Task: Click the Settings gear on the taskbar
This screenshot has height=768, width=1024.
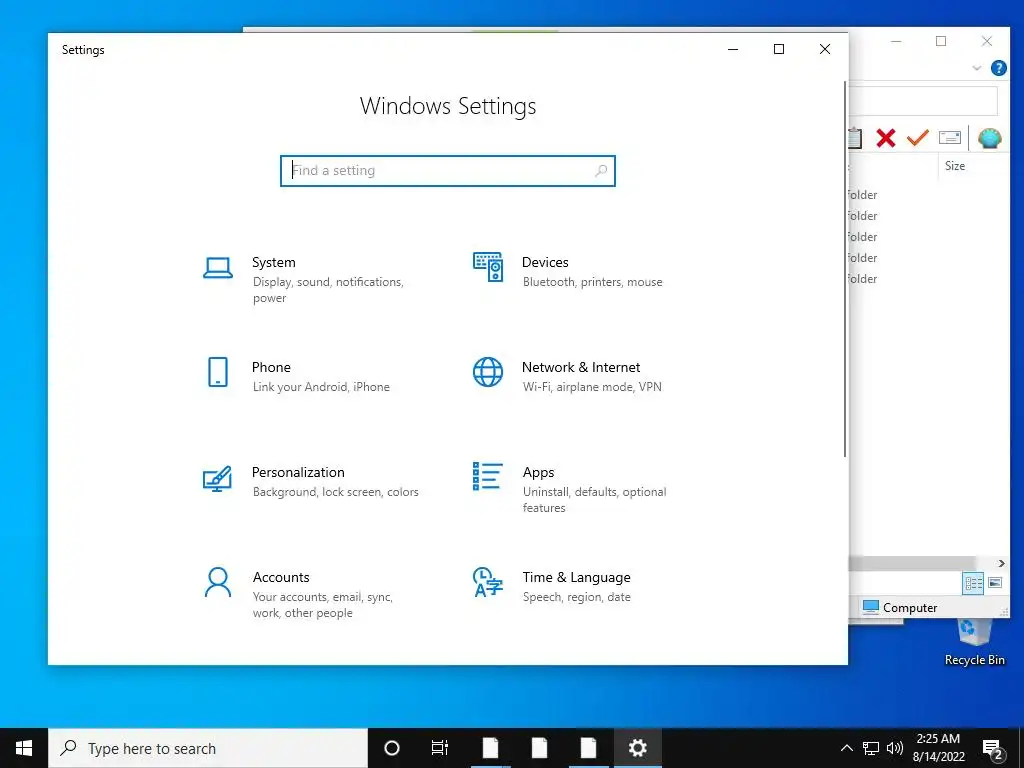Action: 637,748
